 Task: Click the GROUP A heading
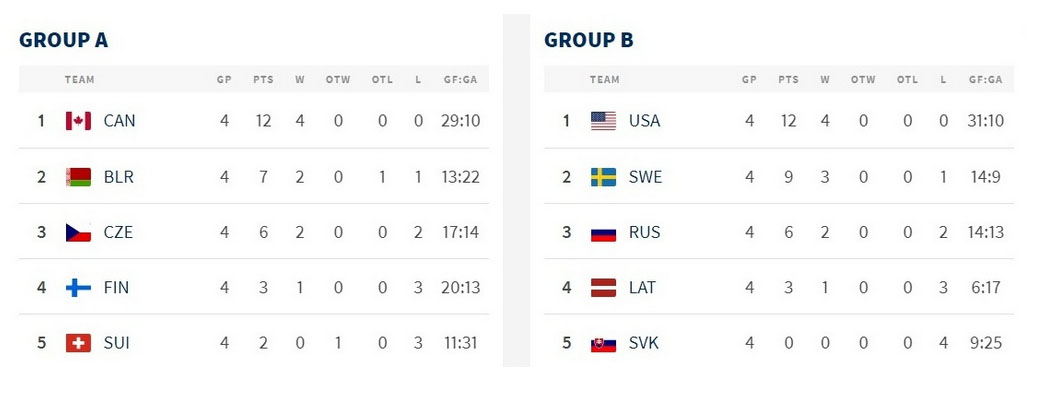coord(63,40)
